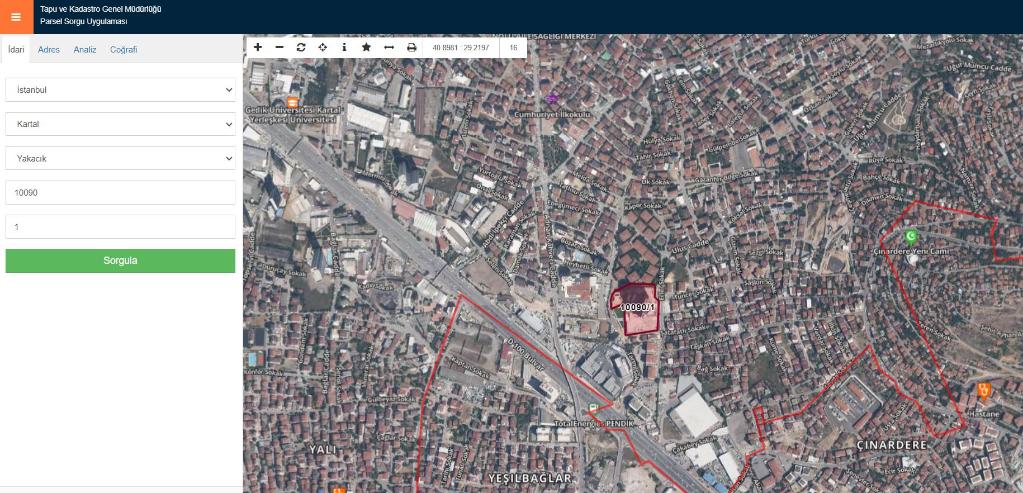
Task: Open the Yakacık neighborhood dropdown
Action: point(120,158)
